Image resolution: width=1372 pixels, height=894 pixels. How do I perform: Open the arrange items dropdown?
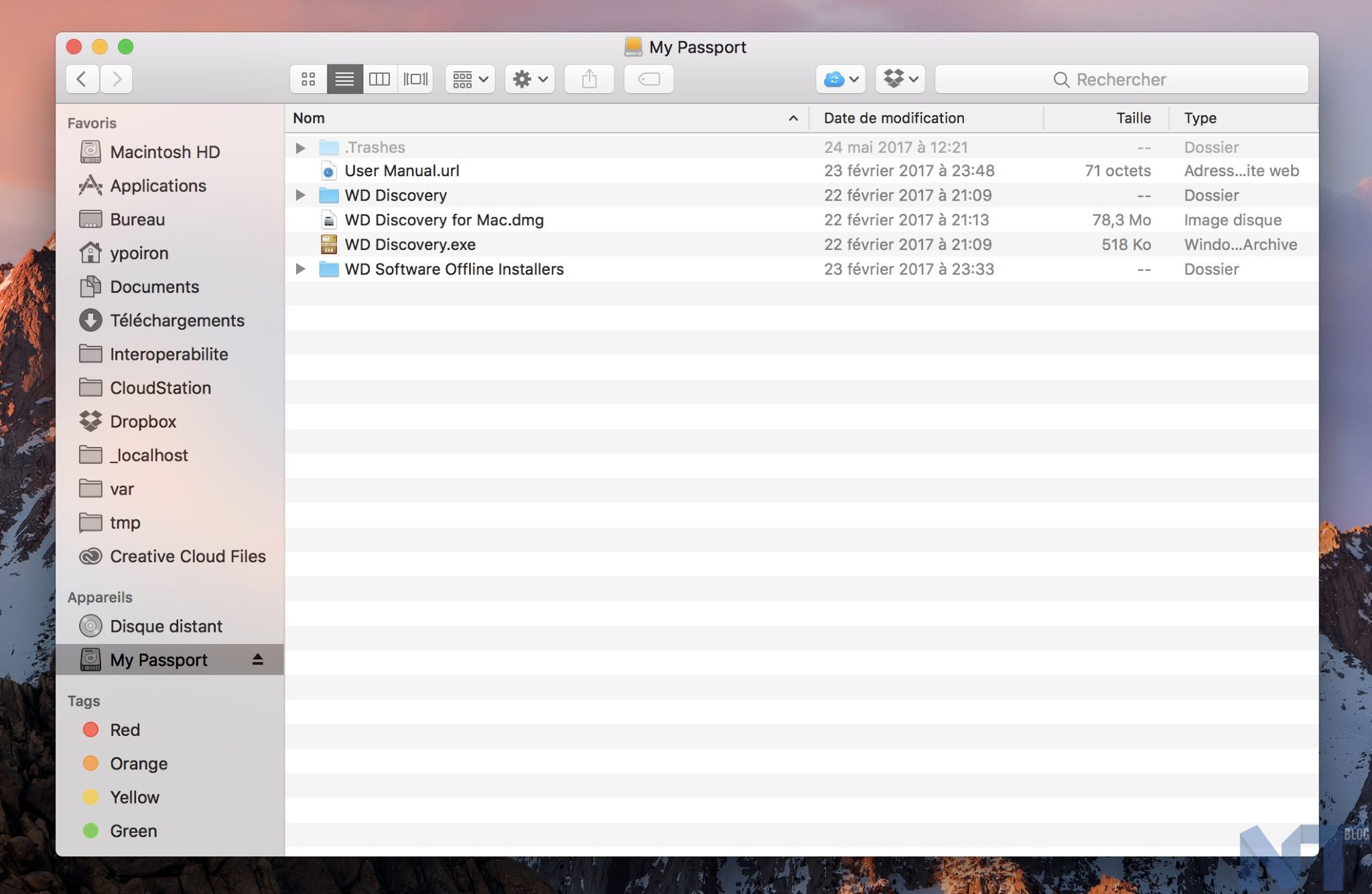coord(470,79)
